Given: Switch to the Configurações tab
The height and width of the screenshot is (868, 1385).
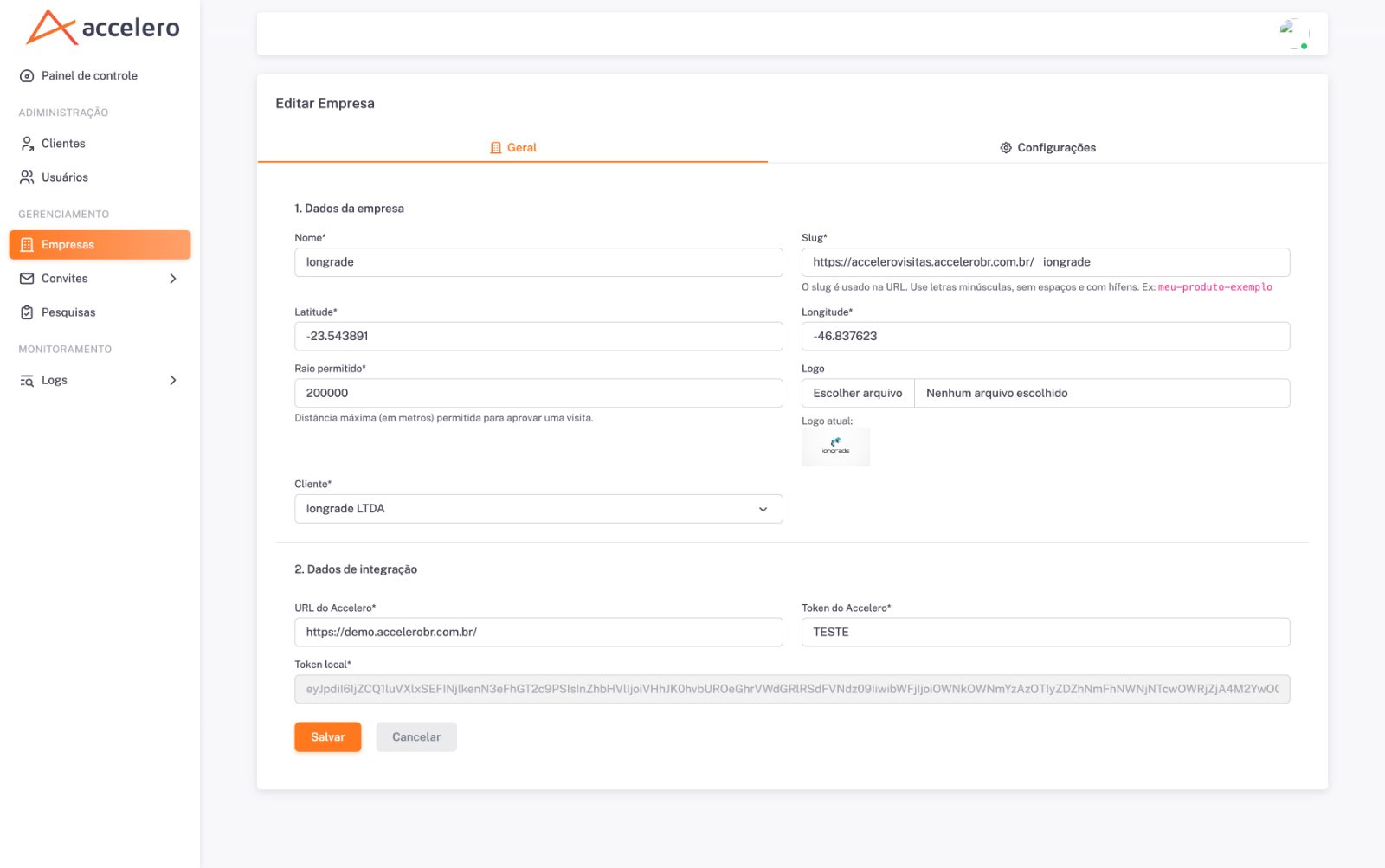Looking at the screenshot, I should tap(1047, 148).
